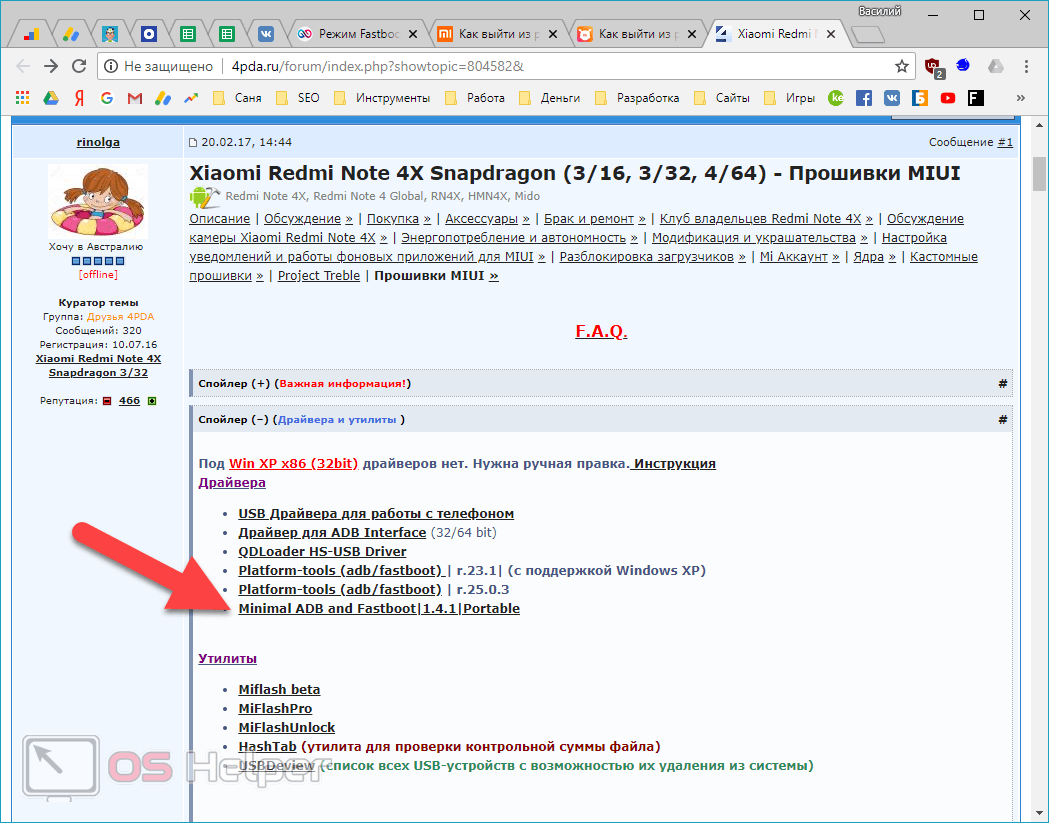Click the page vertical scrollbar thumb
This screenshot has width=1049, height=823.
1039,174
